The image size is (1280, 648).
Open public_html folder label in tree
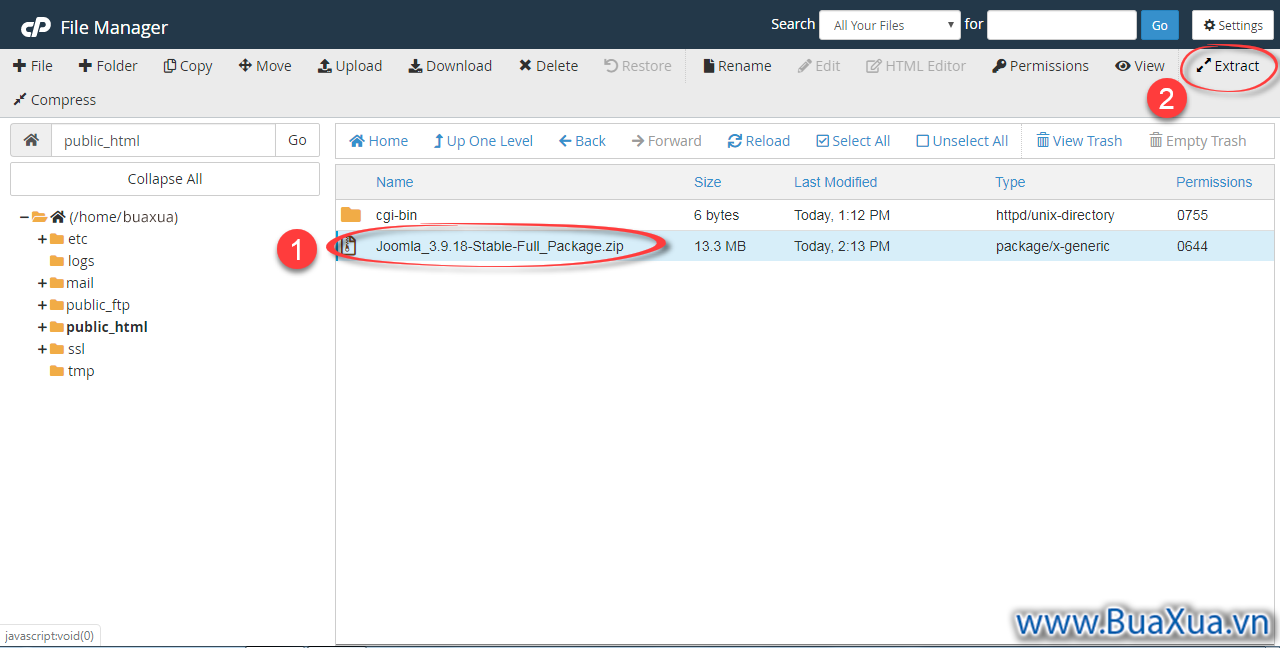pyautogui.click(x=107, y=327)
